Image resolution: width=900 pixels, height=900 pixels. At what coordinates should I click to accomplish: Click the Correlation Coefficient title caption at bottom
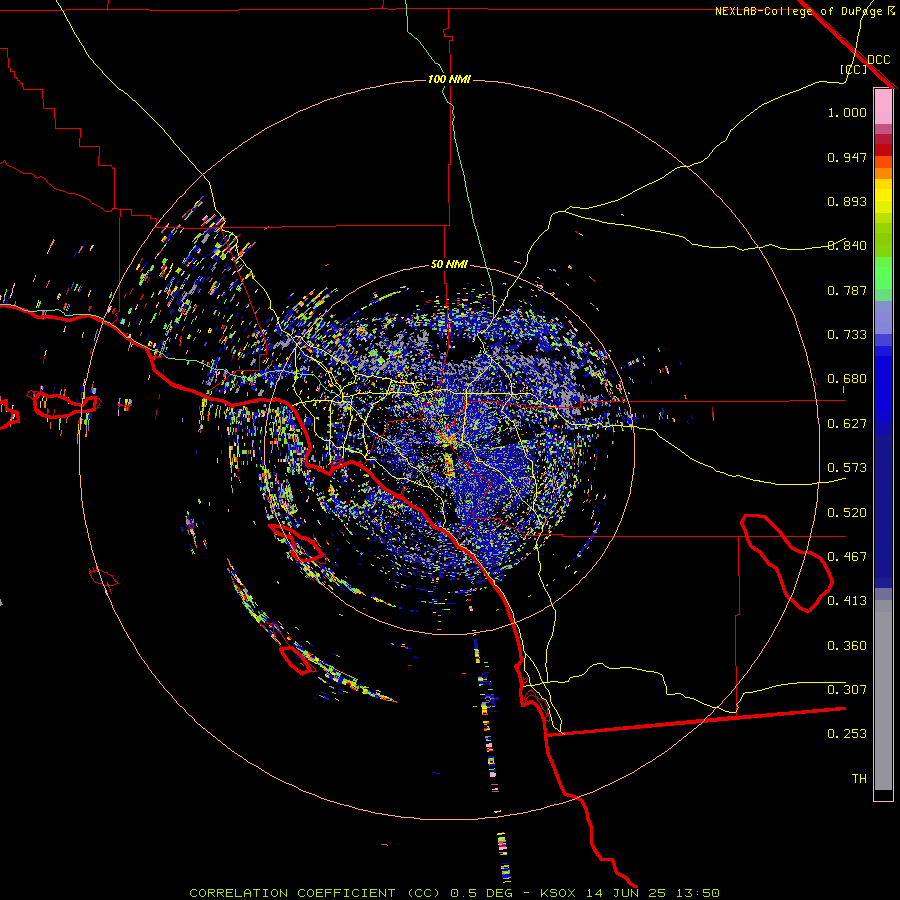coord(455,893)
